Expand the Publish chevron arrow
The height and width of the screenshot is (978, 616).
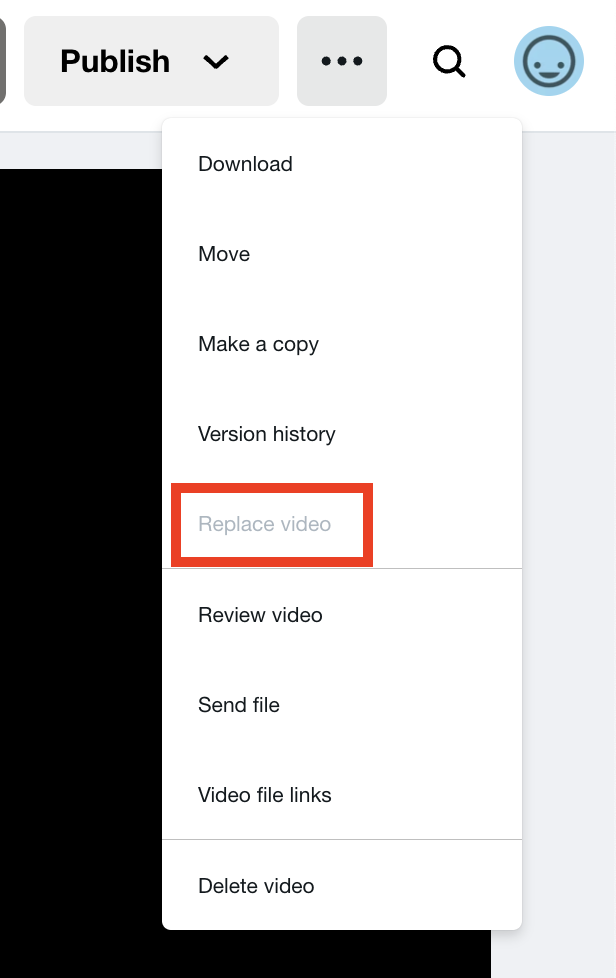[x=216, y=62]
